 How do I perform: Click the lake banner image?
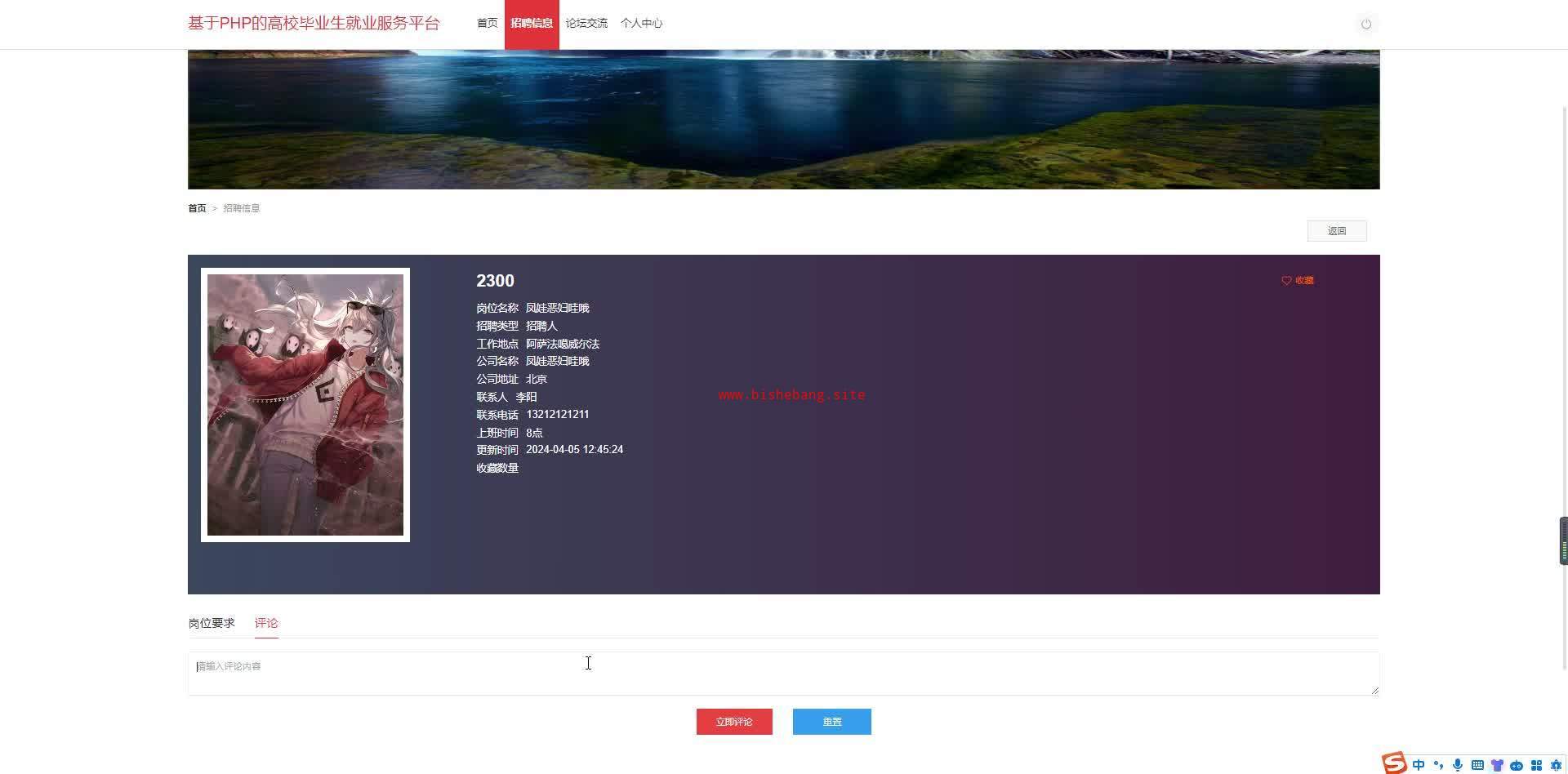784,119
